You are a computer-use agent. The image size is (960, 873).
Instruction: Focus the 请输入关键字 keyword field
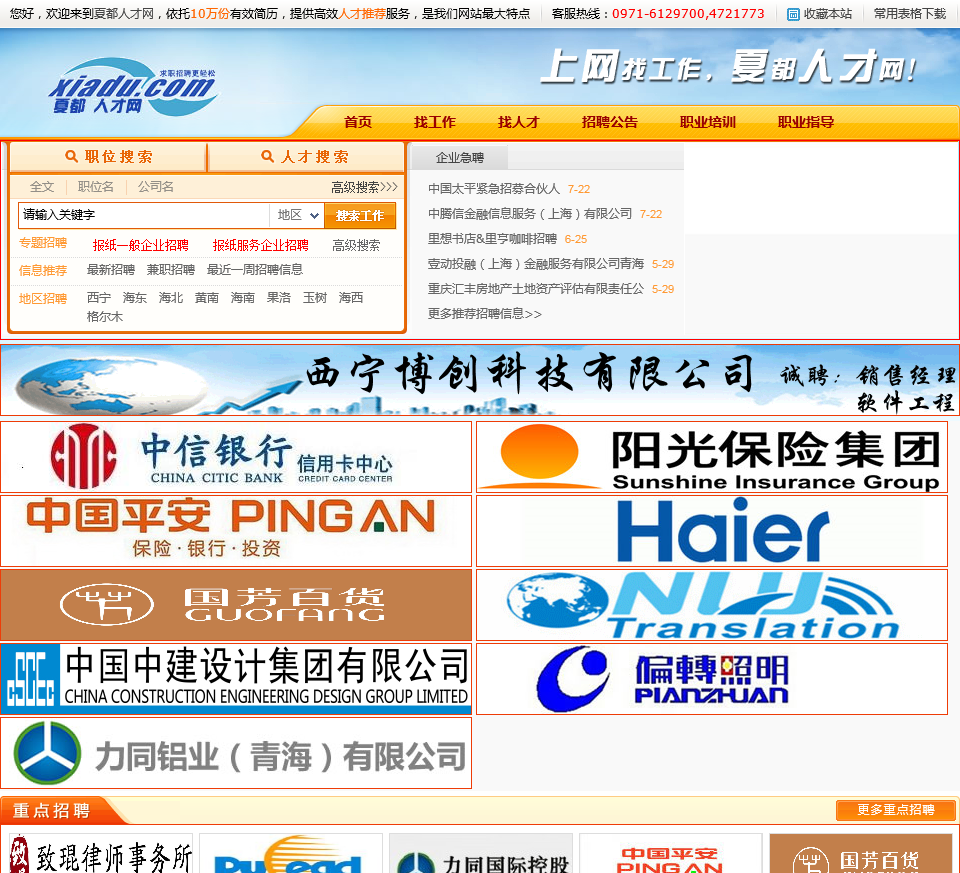(144, 215)
